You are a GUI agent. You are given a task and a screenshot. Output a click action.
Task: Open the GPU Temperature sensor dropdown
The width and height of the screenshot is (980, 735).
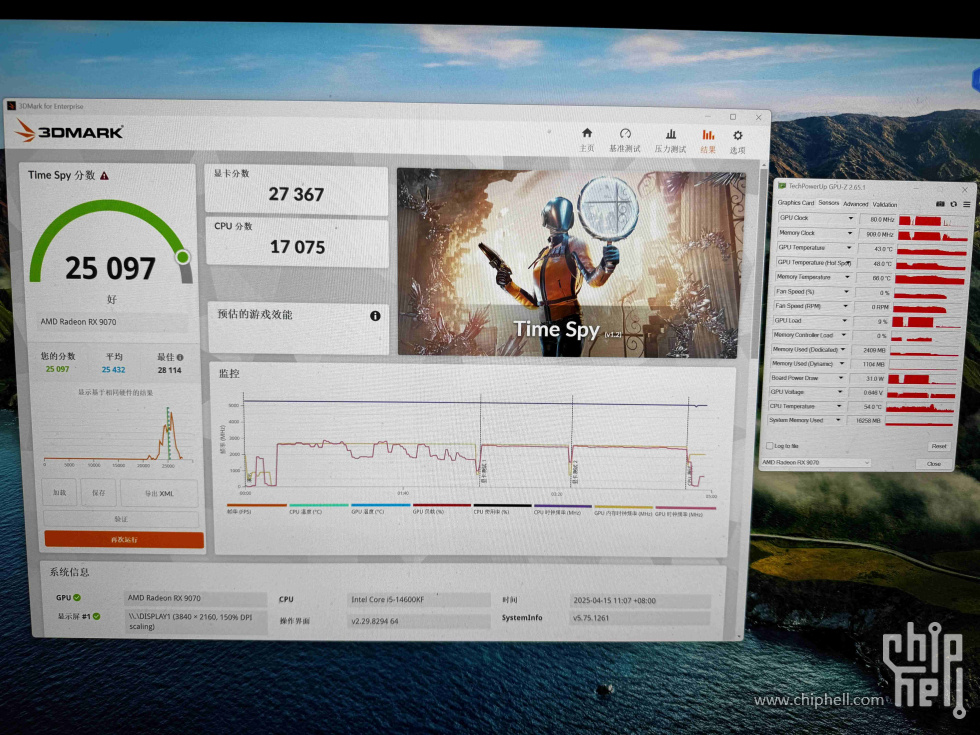(849, 248)
